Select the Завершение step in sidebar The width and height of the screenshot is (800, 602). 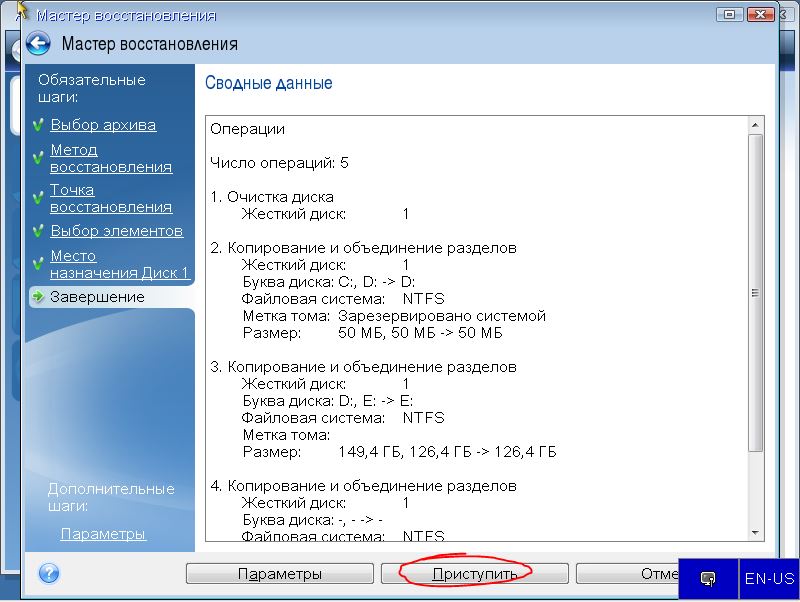pos(97,297)
